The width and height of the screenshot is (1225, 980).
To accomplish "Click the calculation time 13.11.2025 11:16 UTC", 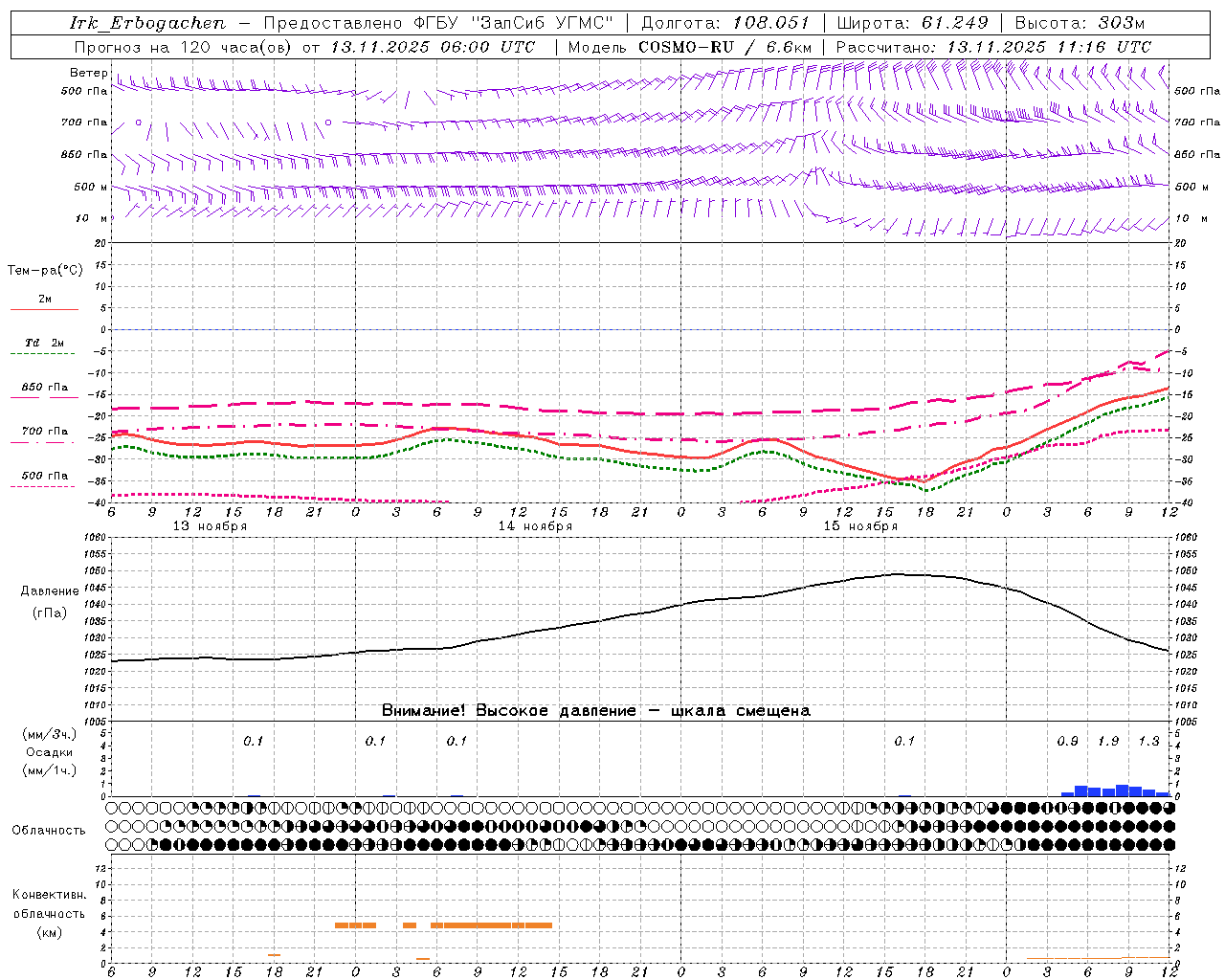I will coord(1049,47).
